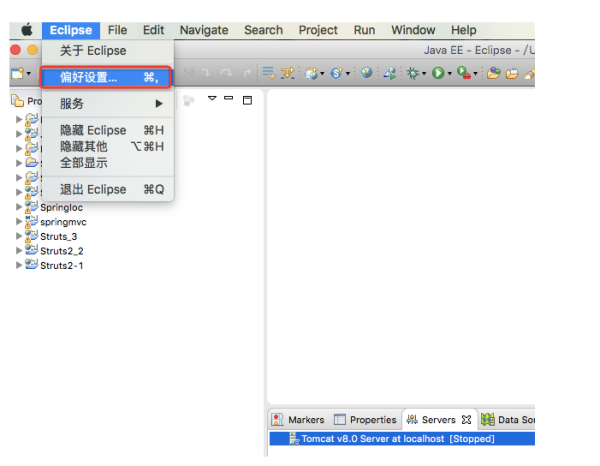
Task: Open the Navigate menu
Action: point(204,30)
